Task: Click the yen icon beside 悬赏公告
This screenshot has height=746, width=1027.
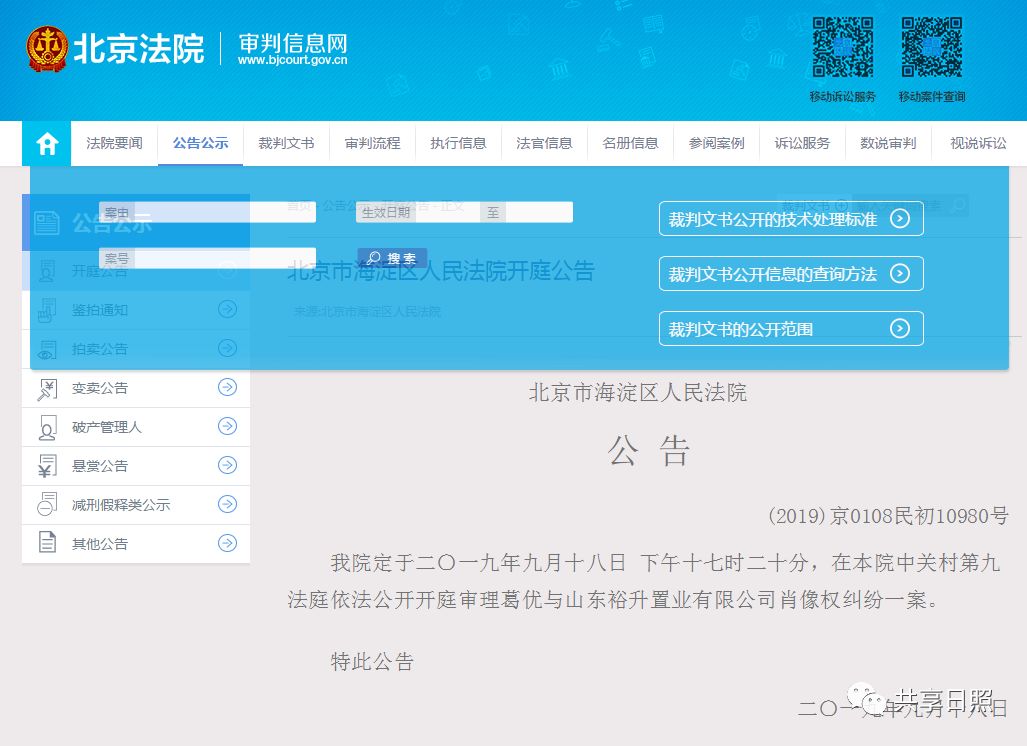Action: 47,466
